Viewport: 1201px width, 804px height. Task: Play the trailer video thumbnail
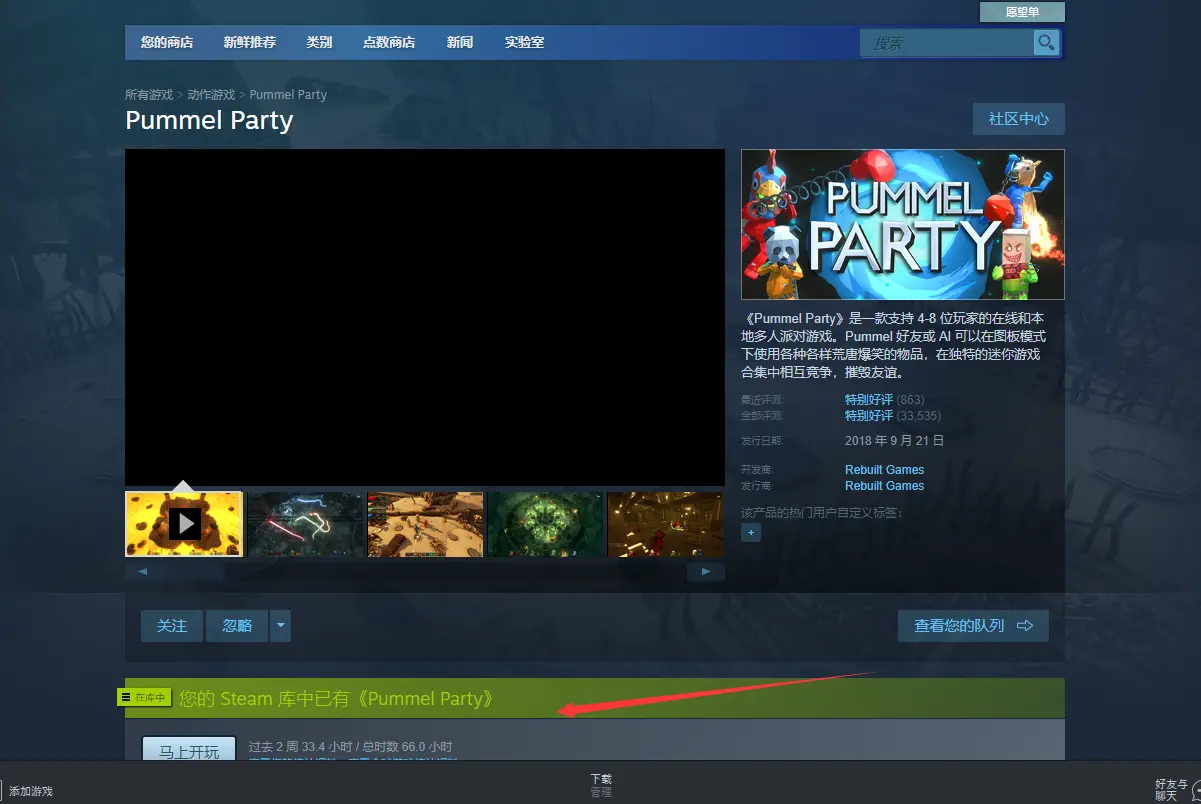(x=184, y=524)
